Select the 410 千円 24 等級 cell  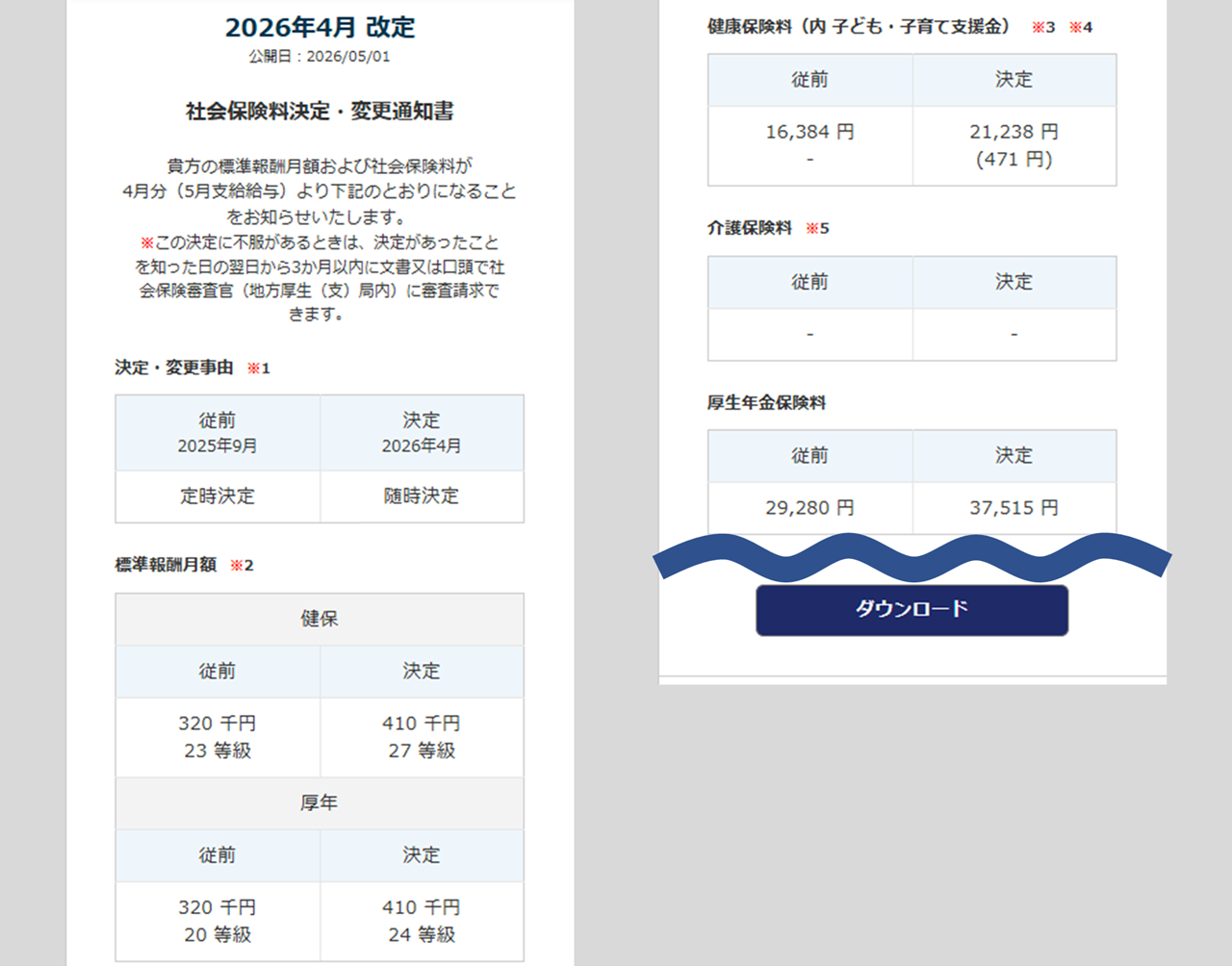422,921
